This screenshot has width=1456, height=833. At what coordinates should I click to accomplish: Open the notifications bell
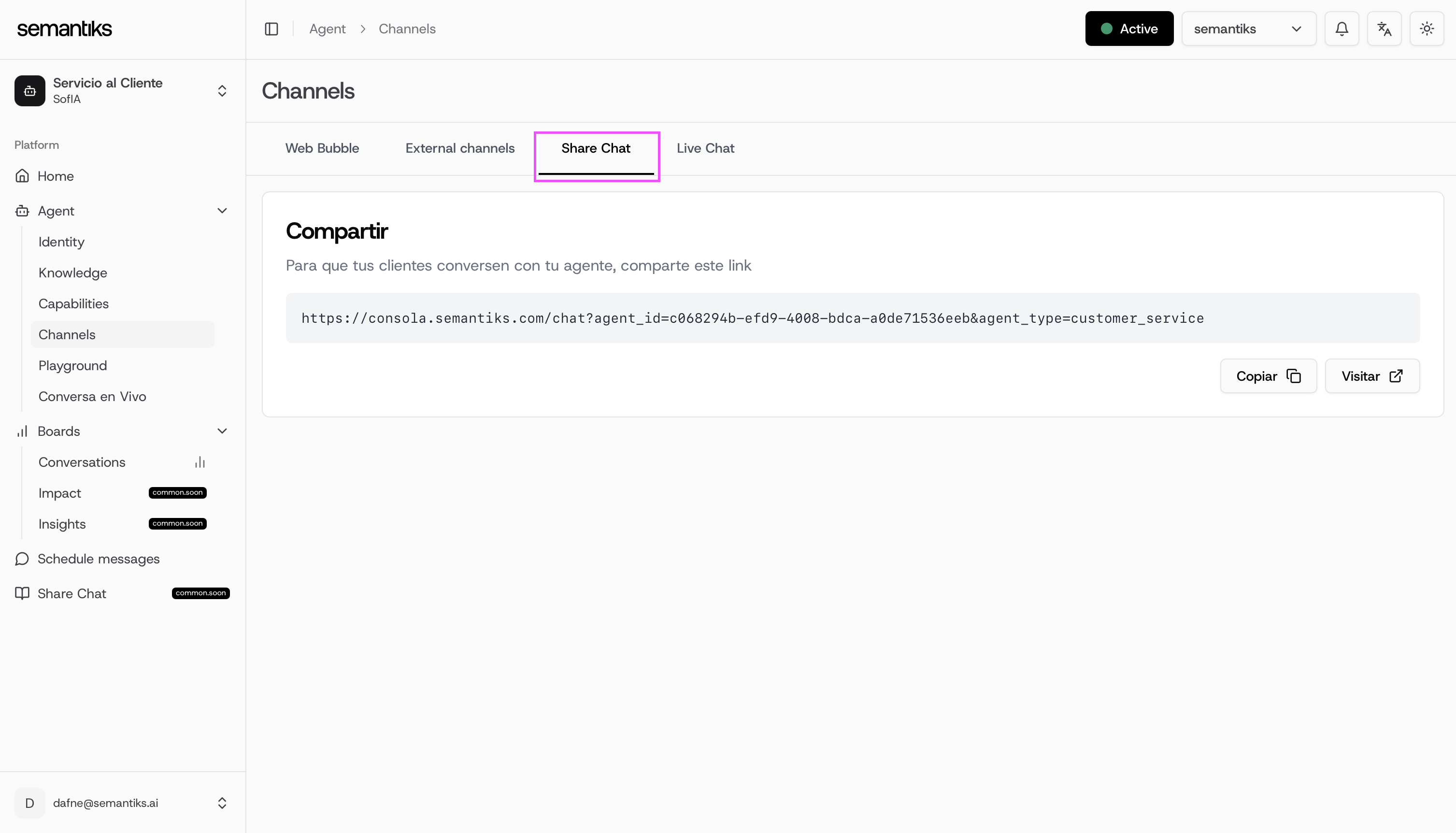(1341, 29)
